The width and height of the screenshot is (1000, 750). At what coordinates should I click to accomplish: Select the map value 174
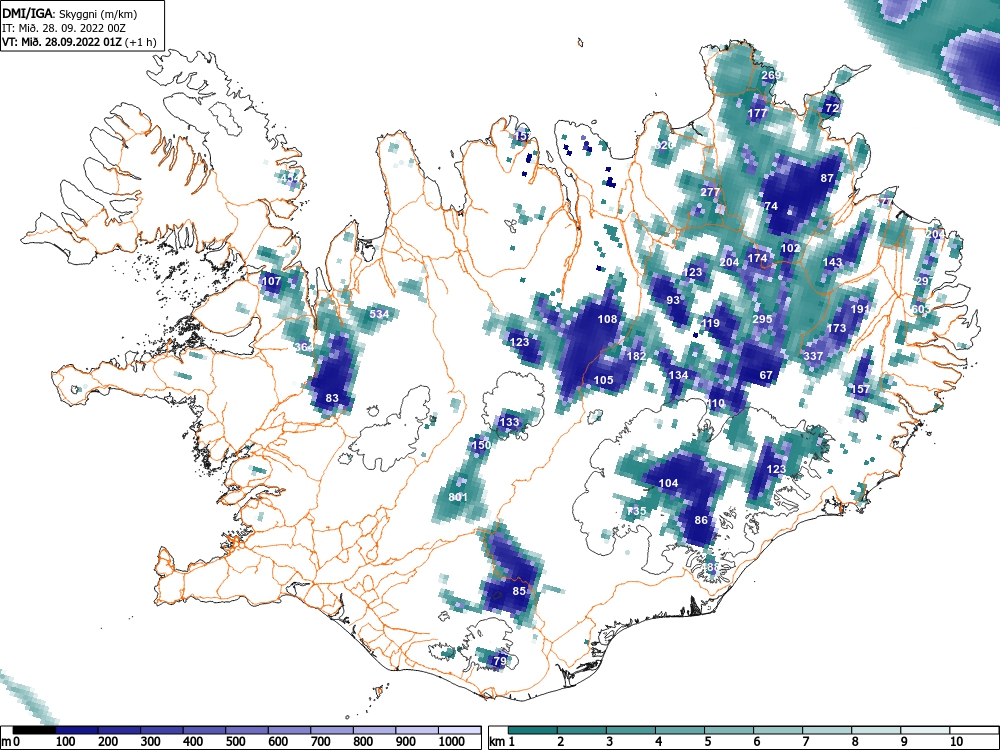[x=757, y=258]
